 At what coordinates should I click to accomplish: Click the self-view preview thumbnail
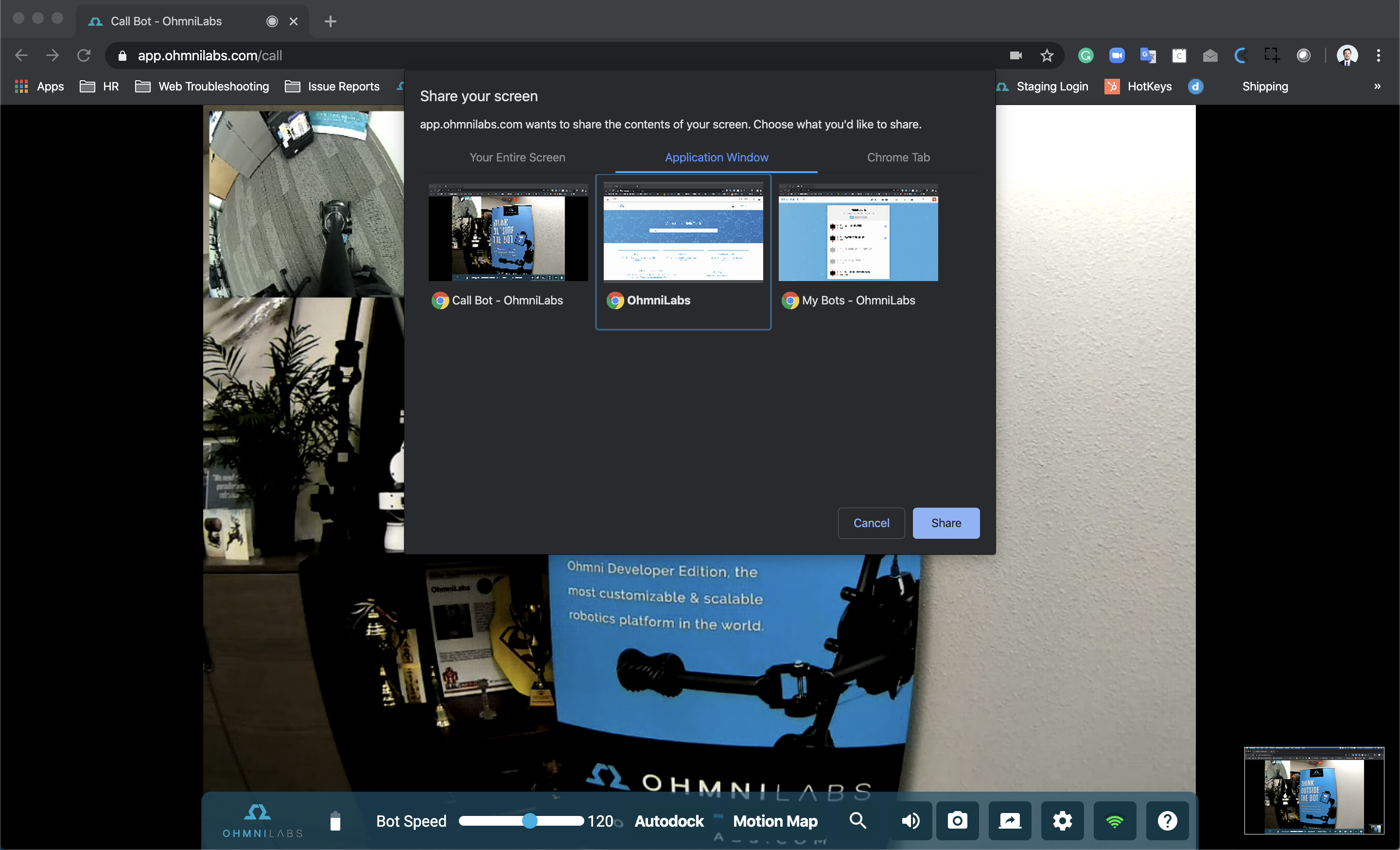pos(1313,790)
